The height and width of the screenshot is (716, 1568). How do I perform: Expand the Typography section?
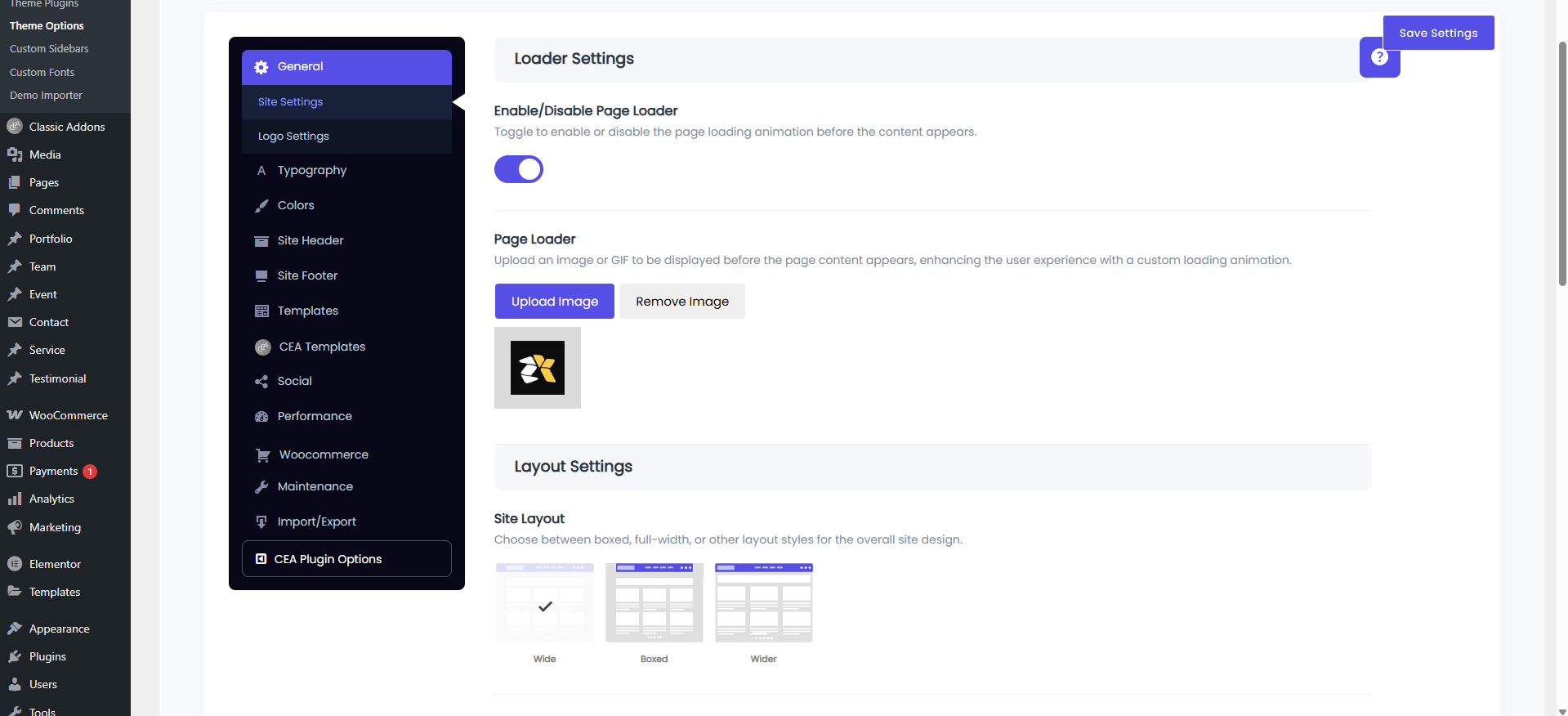tap(312, 170)
